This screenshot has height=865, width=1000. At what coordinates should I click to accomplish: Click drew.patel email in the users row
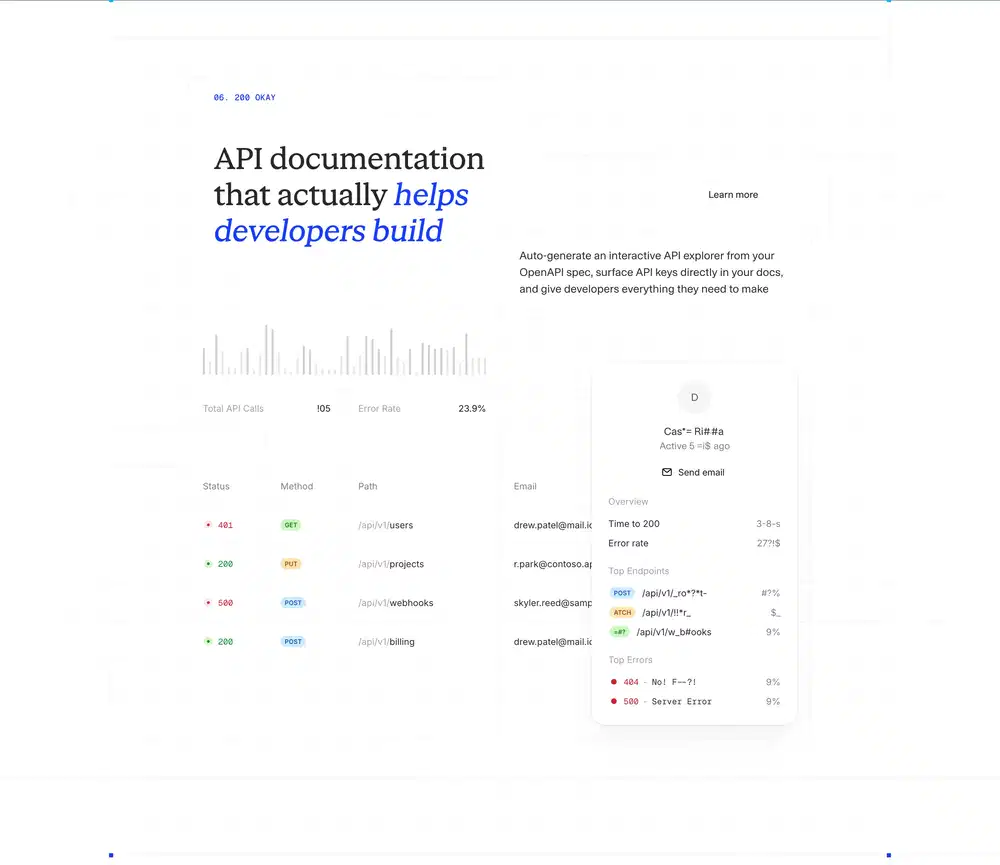[x=553, y=525]
